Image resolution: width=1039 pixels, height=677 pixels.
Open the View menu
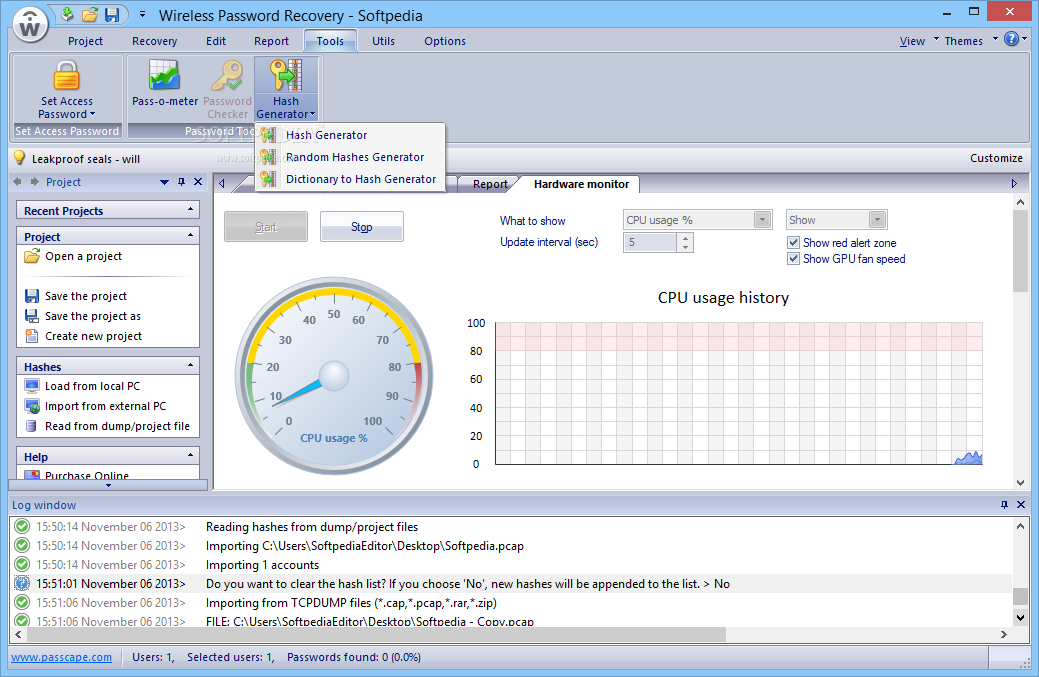(x=912, y=41)
